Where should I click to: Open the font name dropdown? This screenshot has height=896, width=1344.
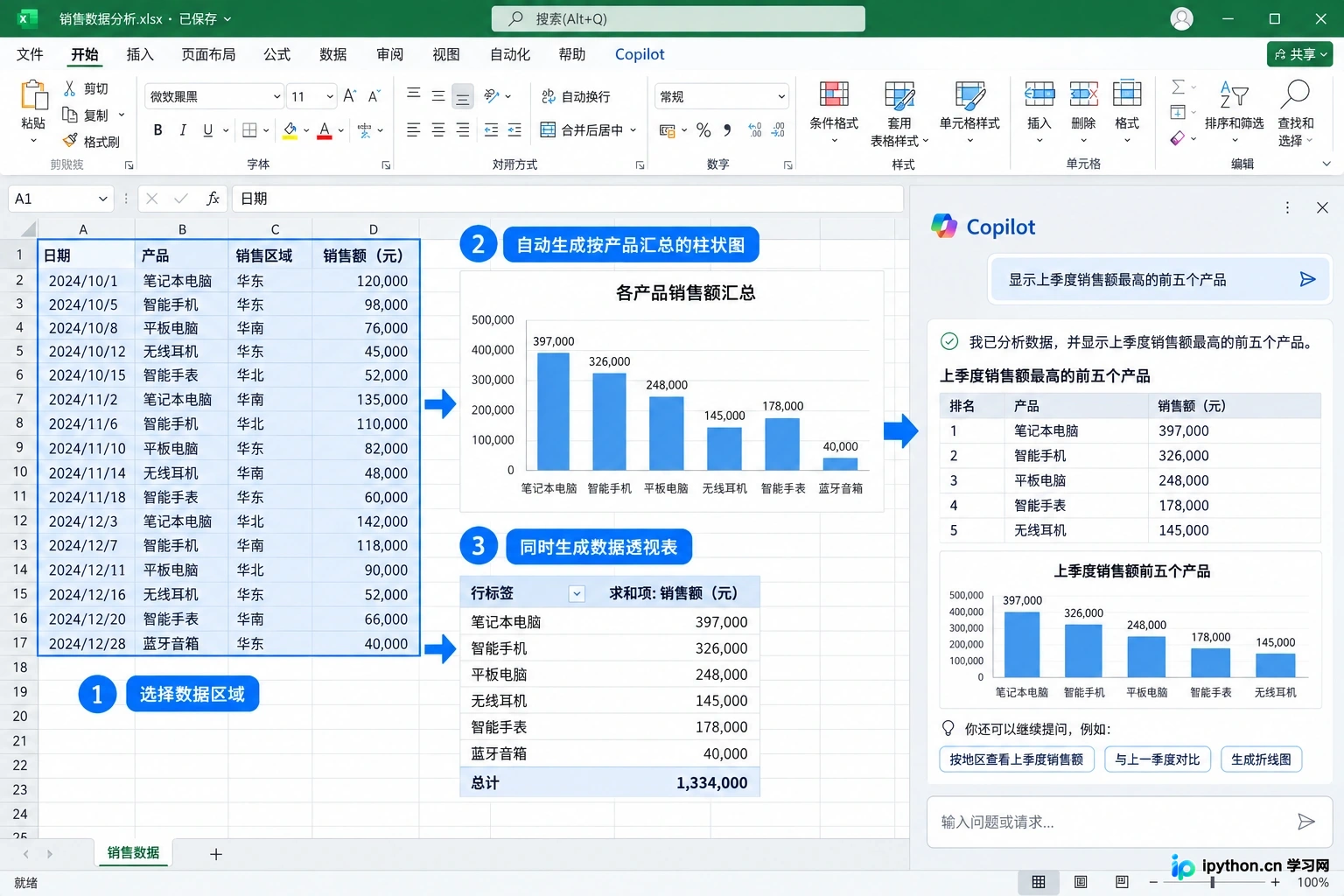[276, 96]
